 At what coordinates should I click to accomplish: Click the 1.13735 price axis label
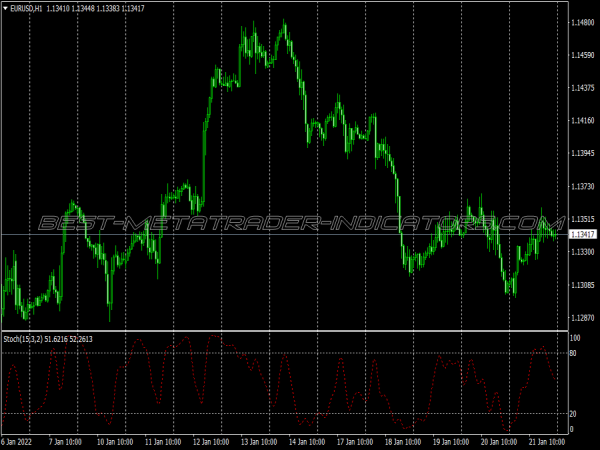pyautogui.click(x=582, y=186)
